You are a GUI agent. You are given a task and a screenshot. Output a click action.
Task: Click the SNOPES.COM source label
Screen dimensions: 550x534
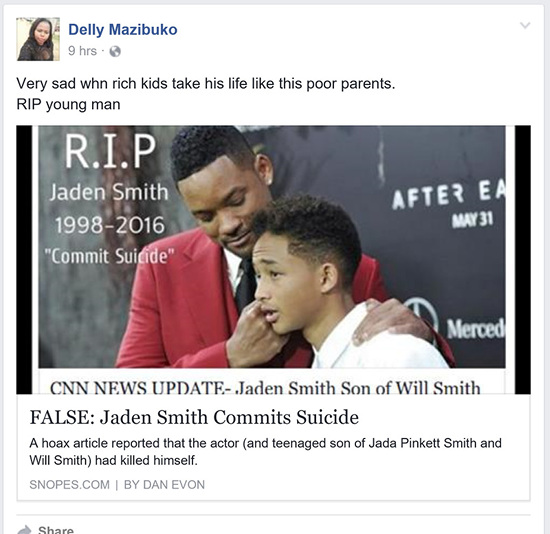(x=69, y=485)
